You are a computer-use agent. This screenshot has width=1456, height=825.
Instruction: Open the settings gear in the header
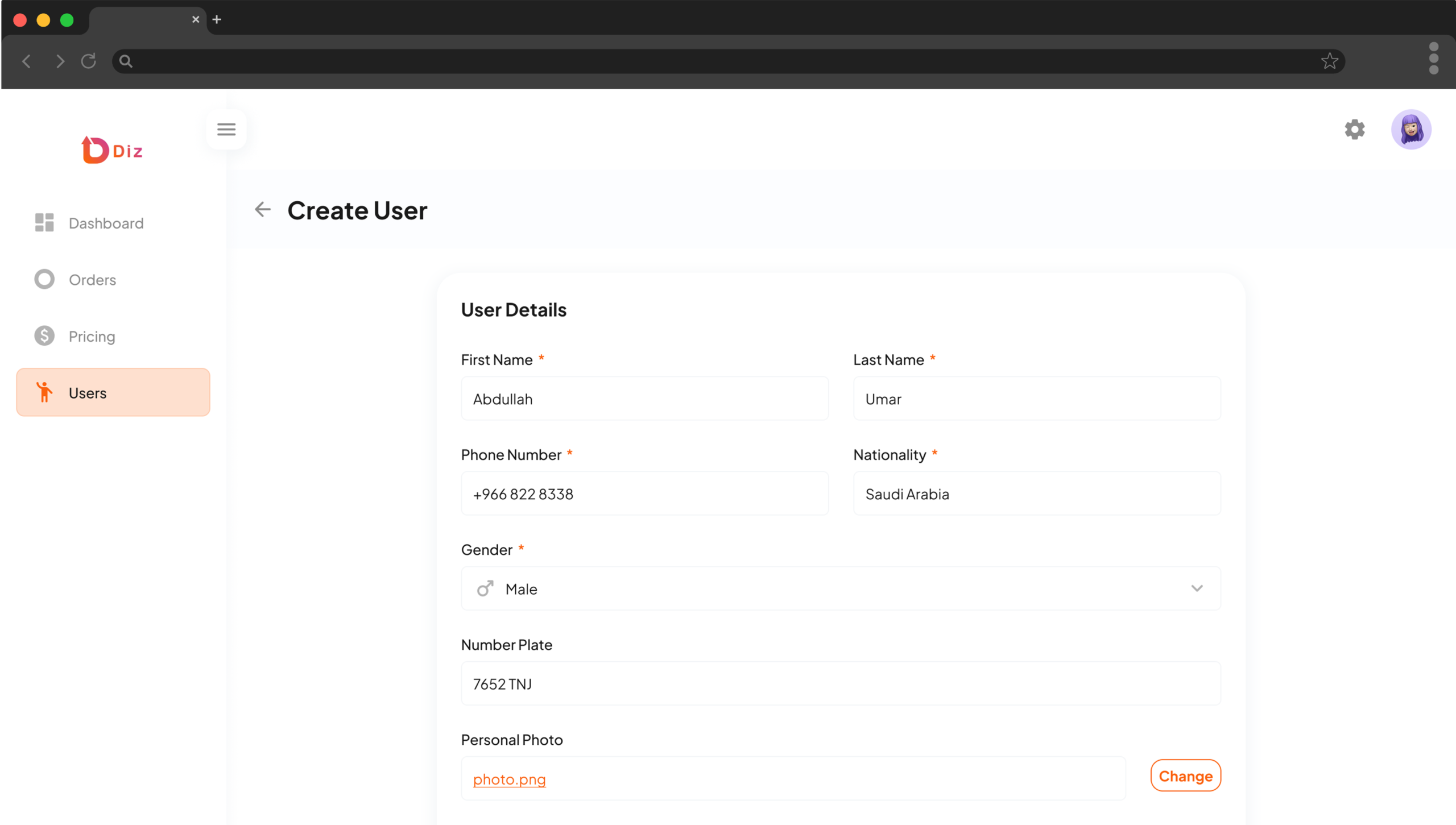1355,130
